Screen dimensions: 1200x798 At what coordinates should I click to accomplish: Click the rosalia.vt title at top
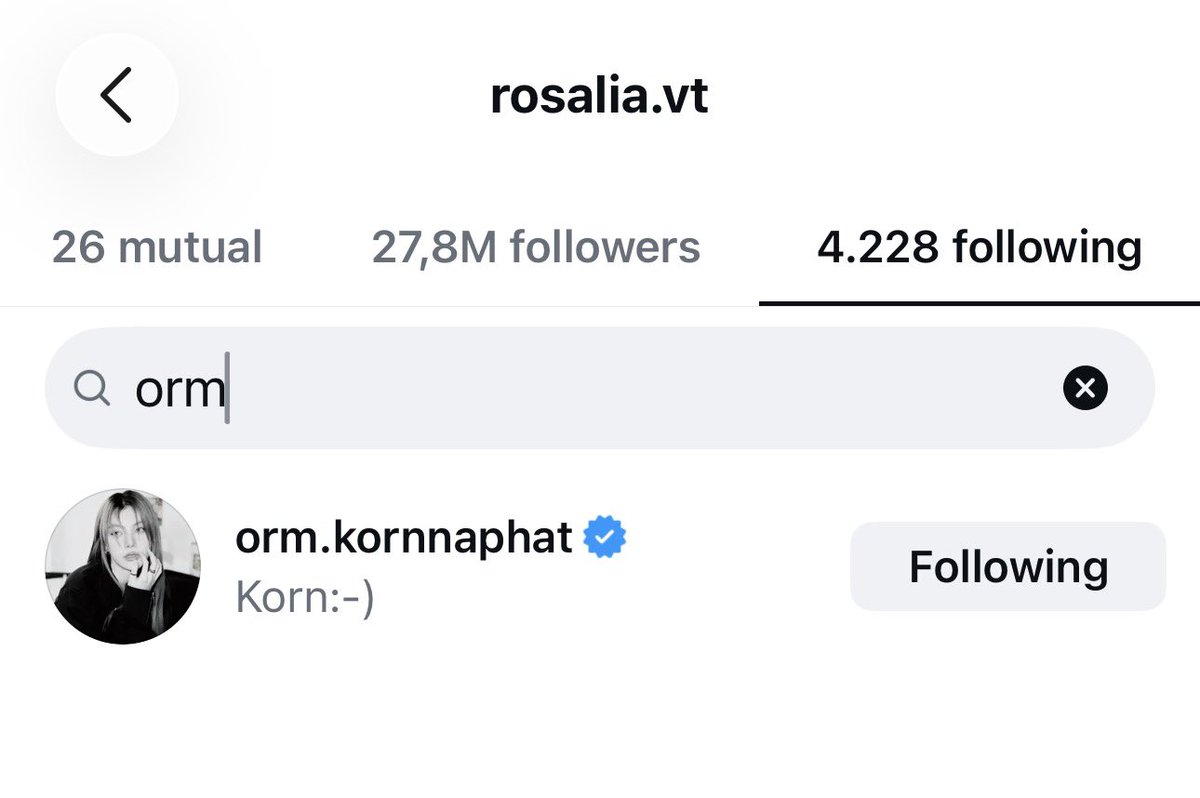coord(599,97)
